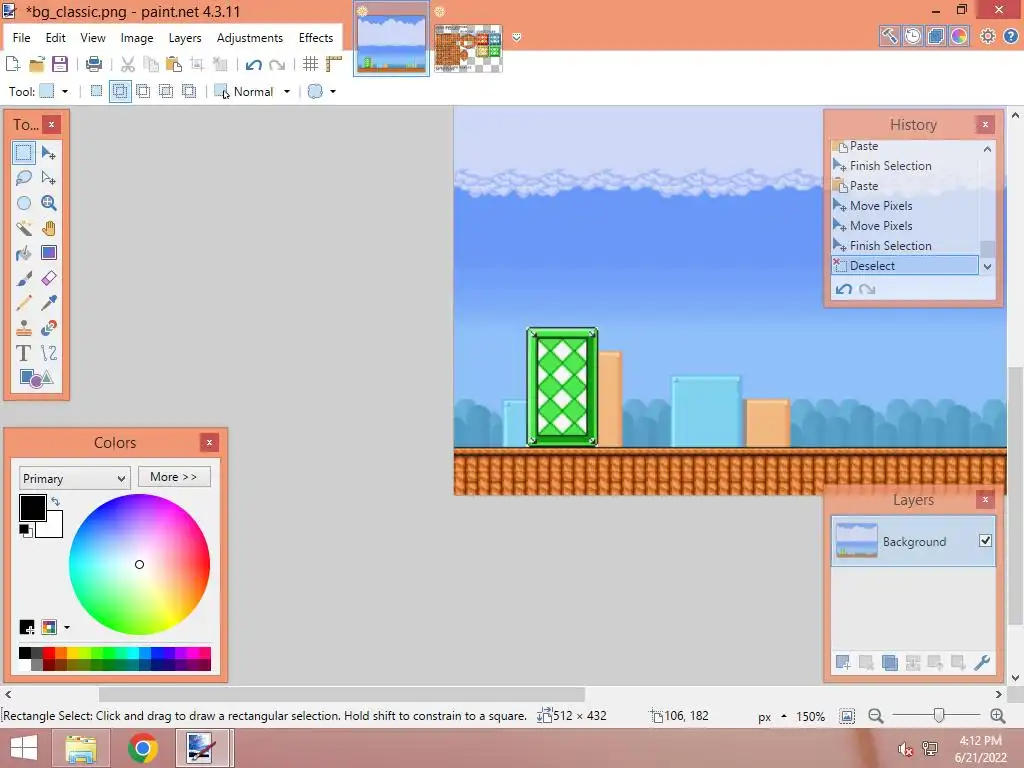Select the Clone Stamp tool
The image size is (1024, 768).
coord(24,328)
